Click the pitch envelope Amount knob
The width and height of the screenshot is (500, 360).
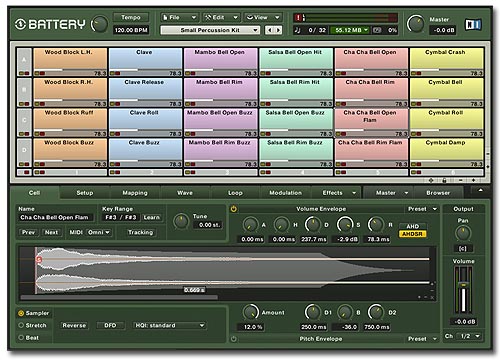click(x=250, y=312)
